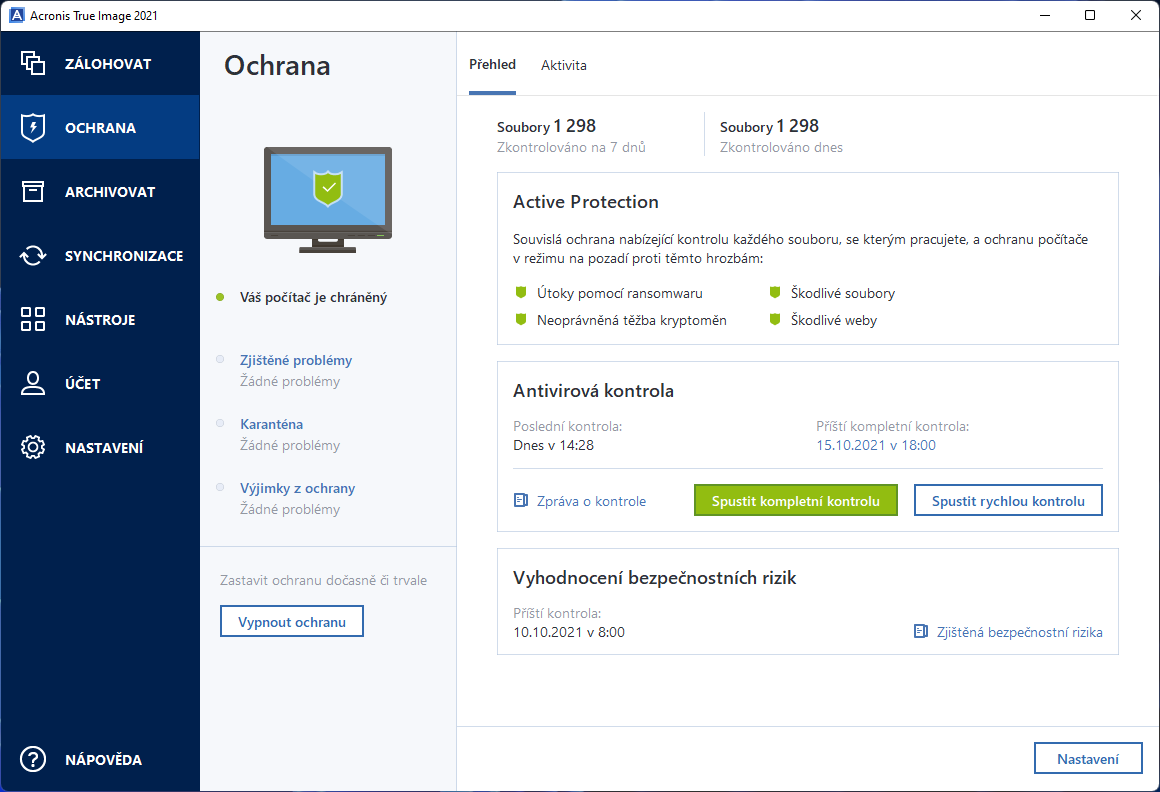Click the bullet beside Karanténa
Screen dimensions: 1160x792
(220, 423)
